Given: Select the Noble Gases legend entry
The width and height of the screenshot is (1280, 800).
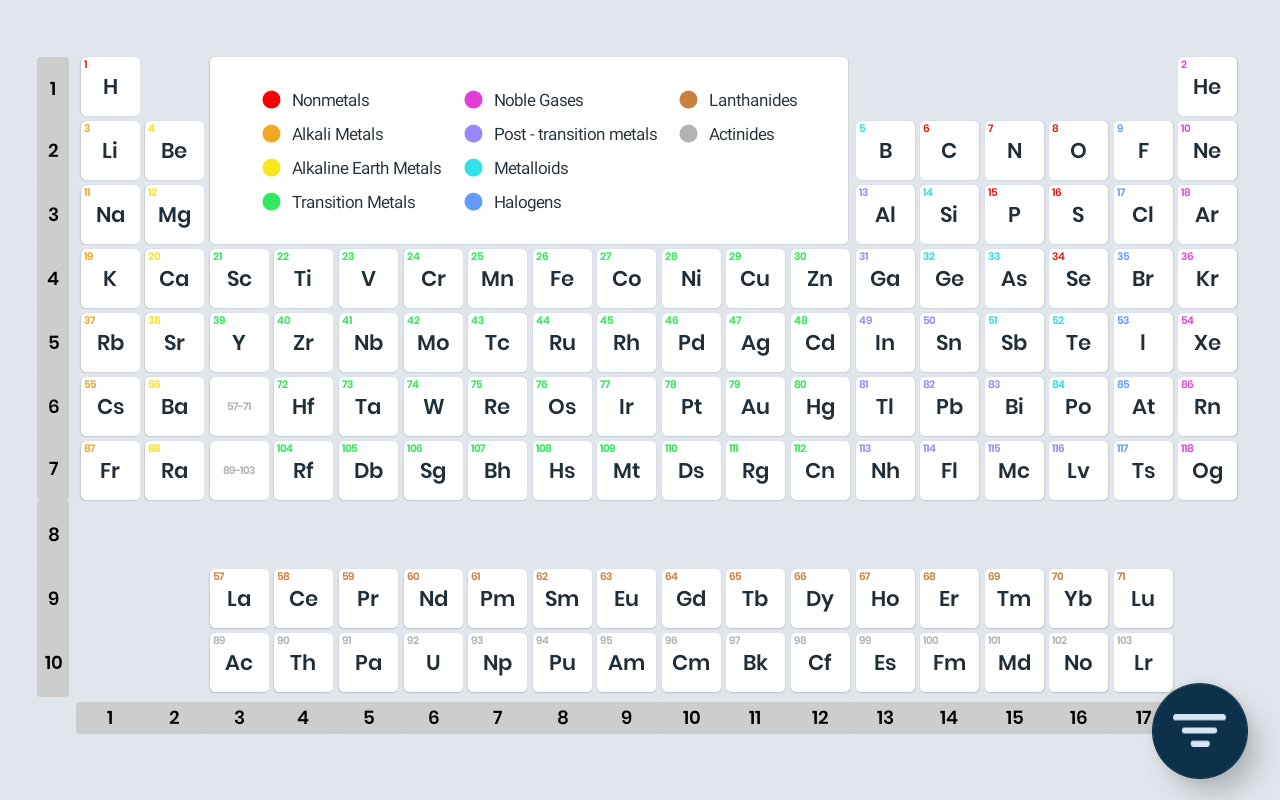Looking at the screenshot, I should coord(538,100).
